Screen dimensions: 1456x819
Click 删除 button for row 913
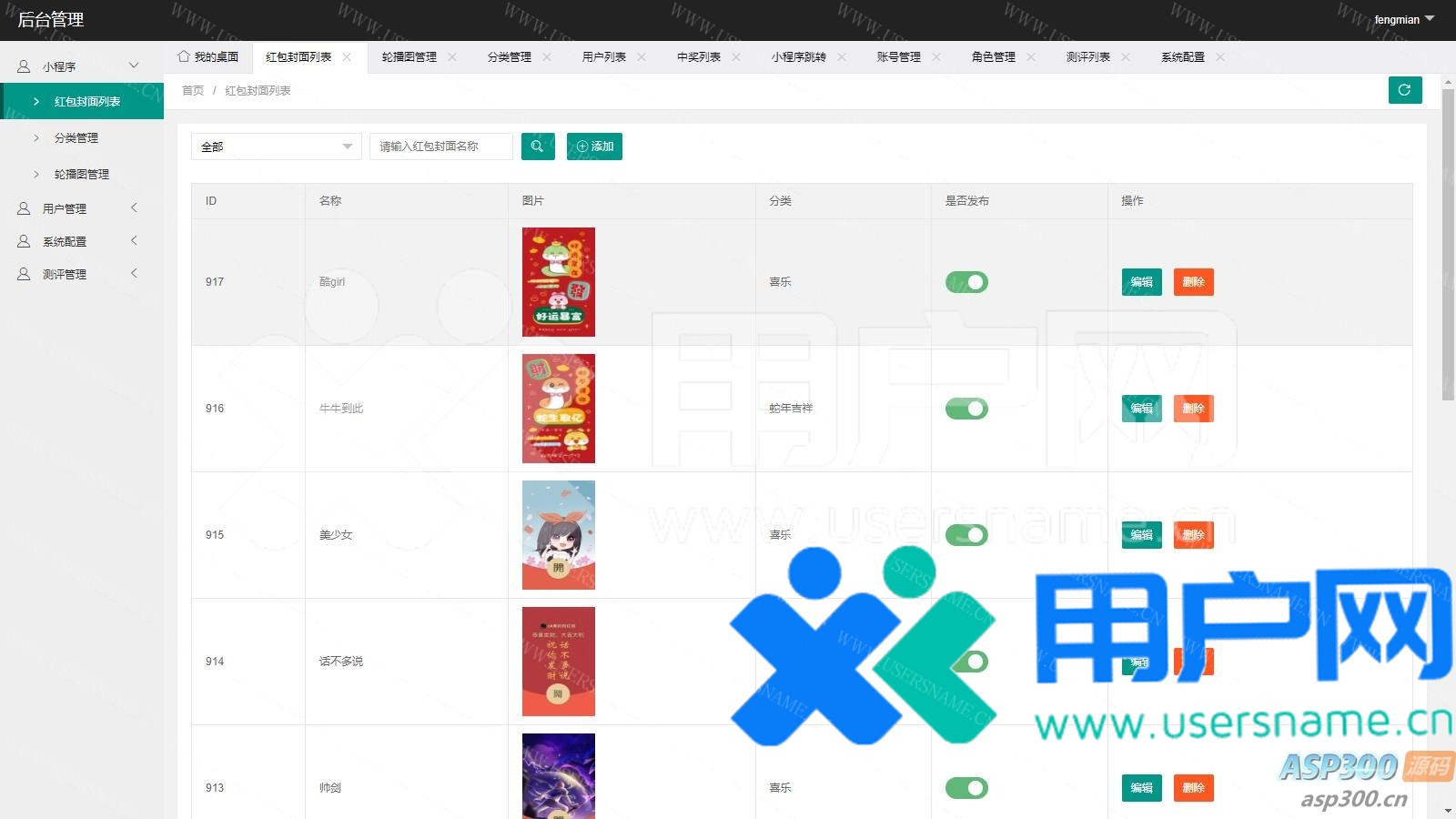tap(1193, 788)
